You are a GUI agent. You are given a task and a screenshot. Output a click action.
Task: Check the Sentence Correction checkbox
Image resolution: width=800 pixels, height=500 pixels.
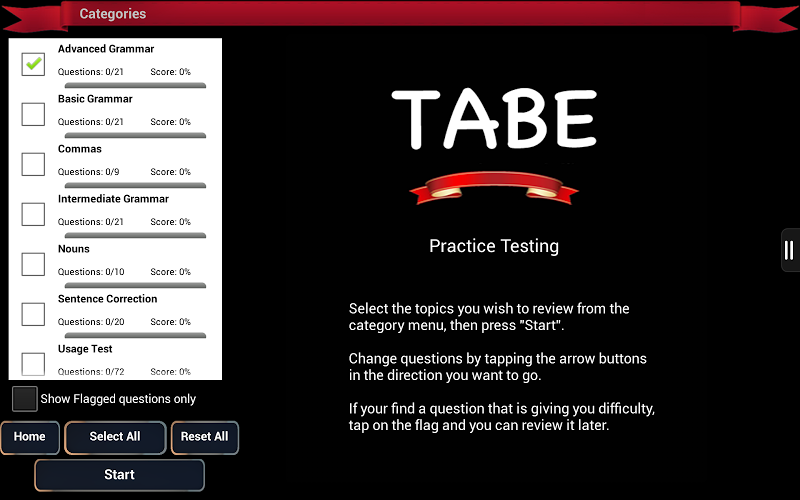33,314
